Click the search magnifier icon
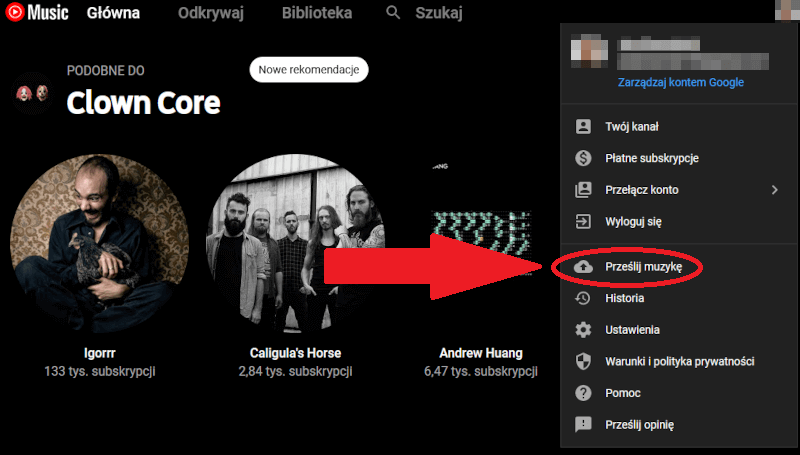800x455 pixels. 393,13
